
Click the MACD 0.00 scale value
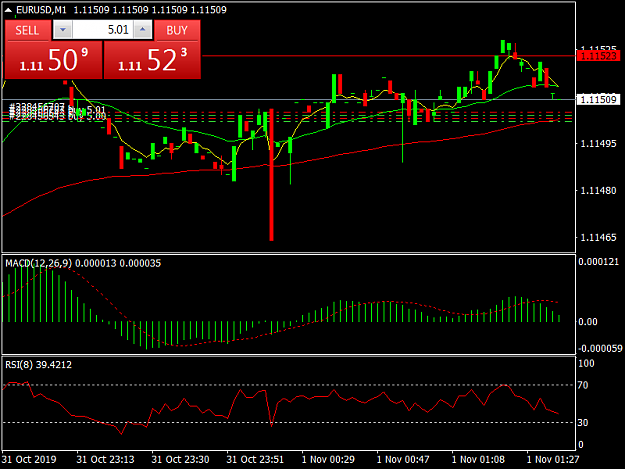[588, 322]
